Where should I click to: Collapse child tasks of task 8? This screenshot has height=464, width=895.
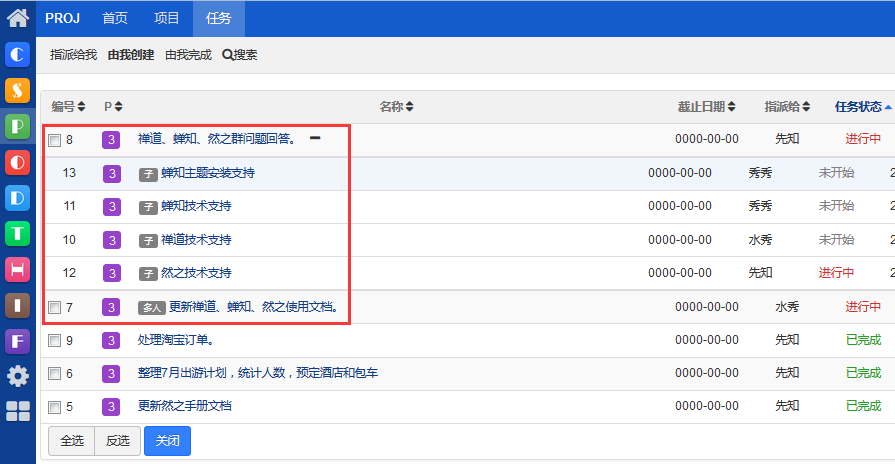[315, 138]
